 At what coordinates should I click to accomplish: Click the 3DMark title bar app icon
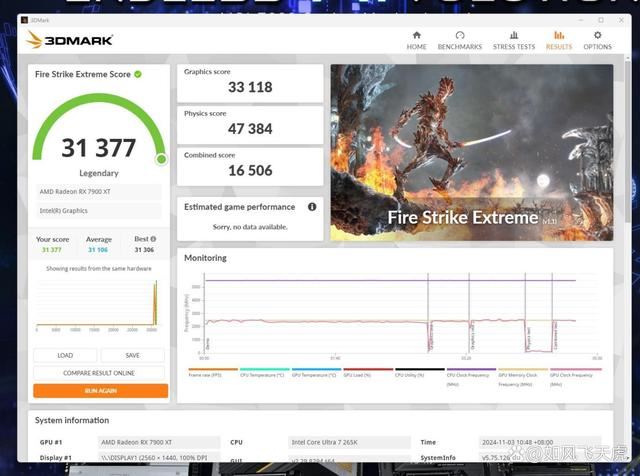pyautogui.click(x=24, y=20)
